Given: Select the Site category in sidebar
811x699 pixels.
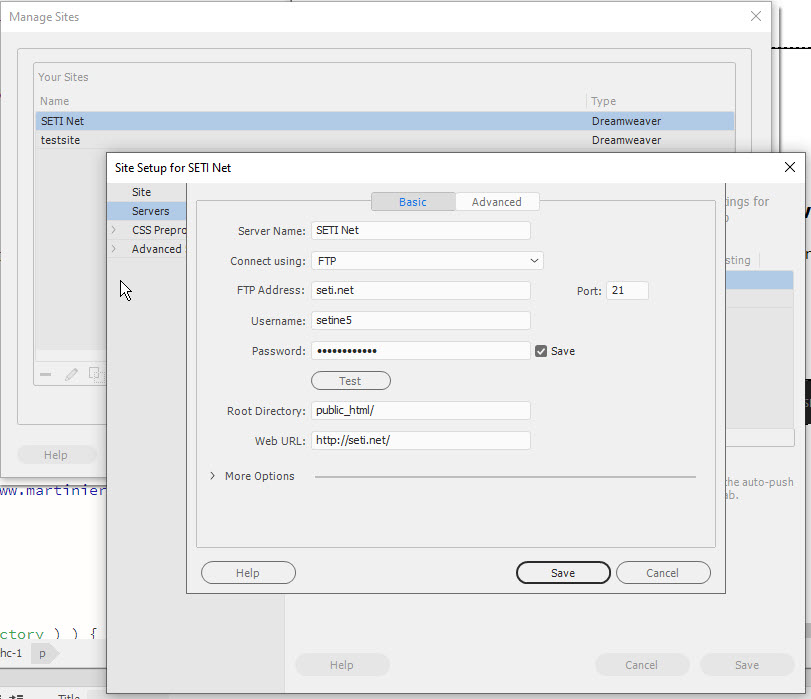Looking at the screenshot, I should click(x=141, y=192).
